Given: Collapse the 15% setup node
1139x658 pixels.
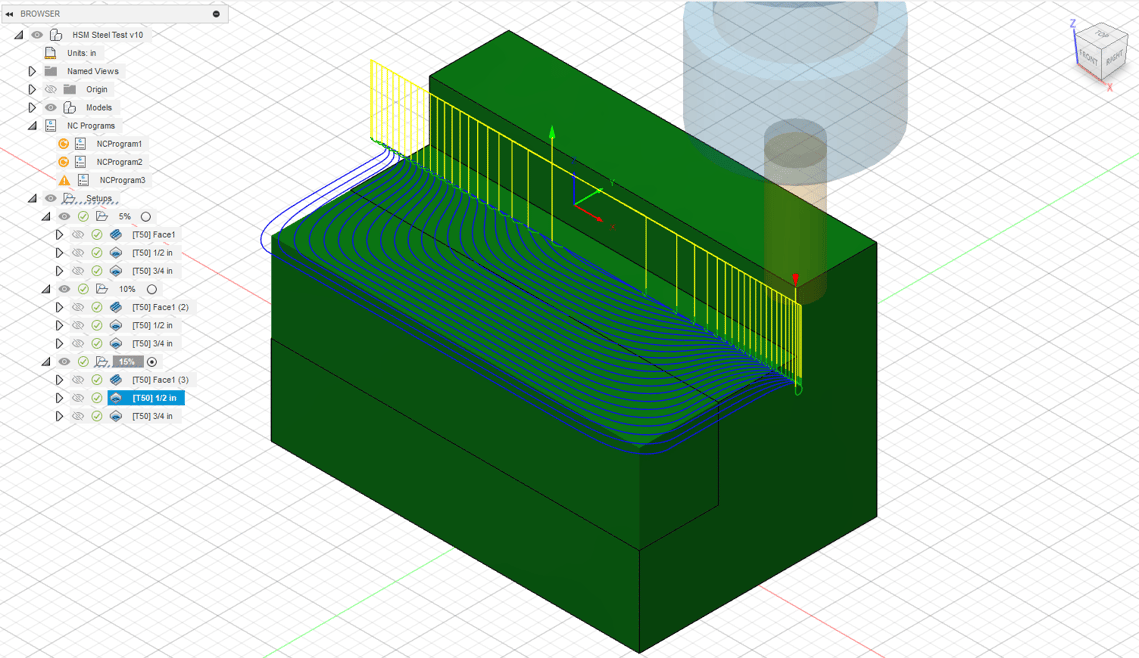Looking at the screenshot, I should 46,362.
